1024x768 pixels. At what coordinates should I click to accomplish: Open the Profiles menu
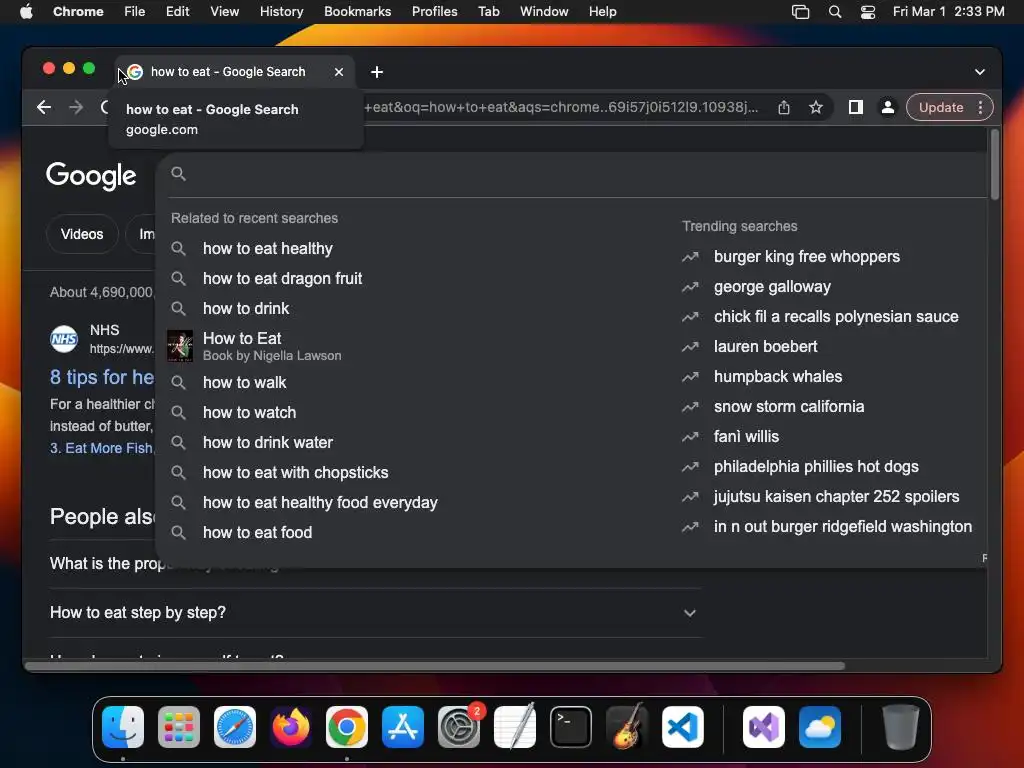pyautogui.click(x=434, y=12)
